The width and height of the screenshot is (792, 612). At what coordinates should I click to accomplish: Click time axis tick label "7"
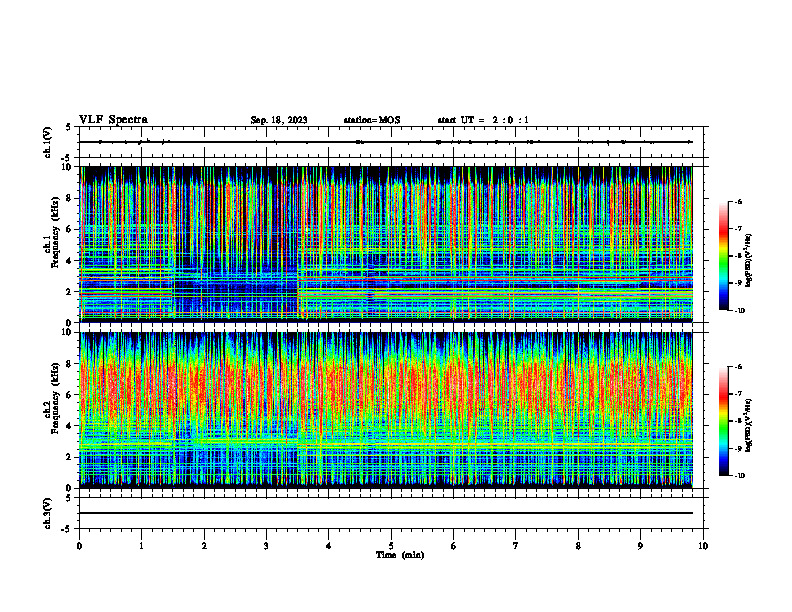[516, 546]
